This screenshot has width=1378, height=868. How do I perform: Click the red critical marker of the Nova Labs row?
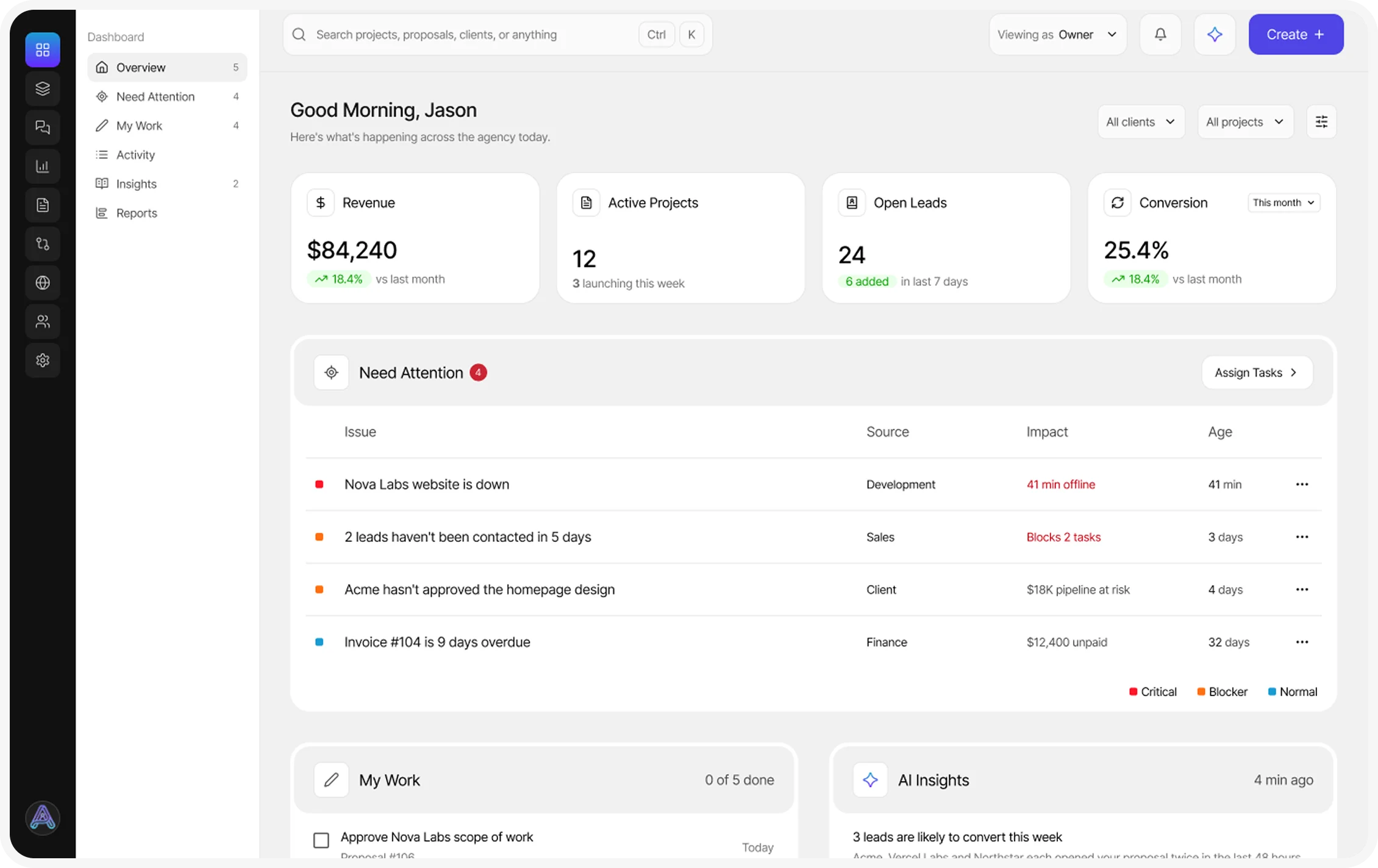coord(319,485)
